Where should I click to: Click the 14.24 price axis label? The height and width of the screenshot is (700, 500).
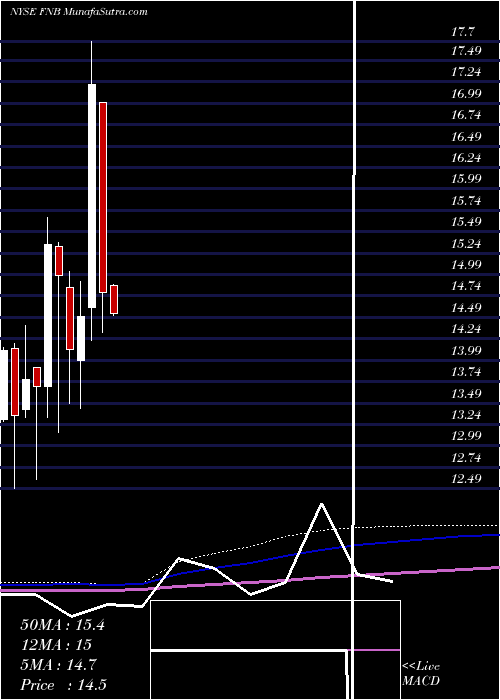pos(466,329)
